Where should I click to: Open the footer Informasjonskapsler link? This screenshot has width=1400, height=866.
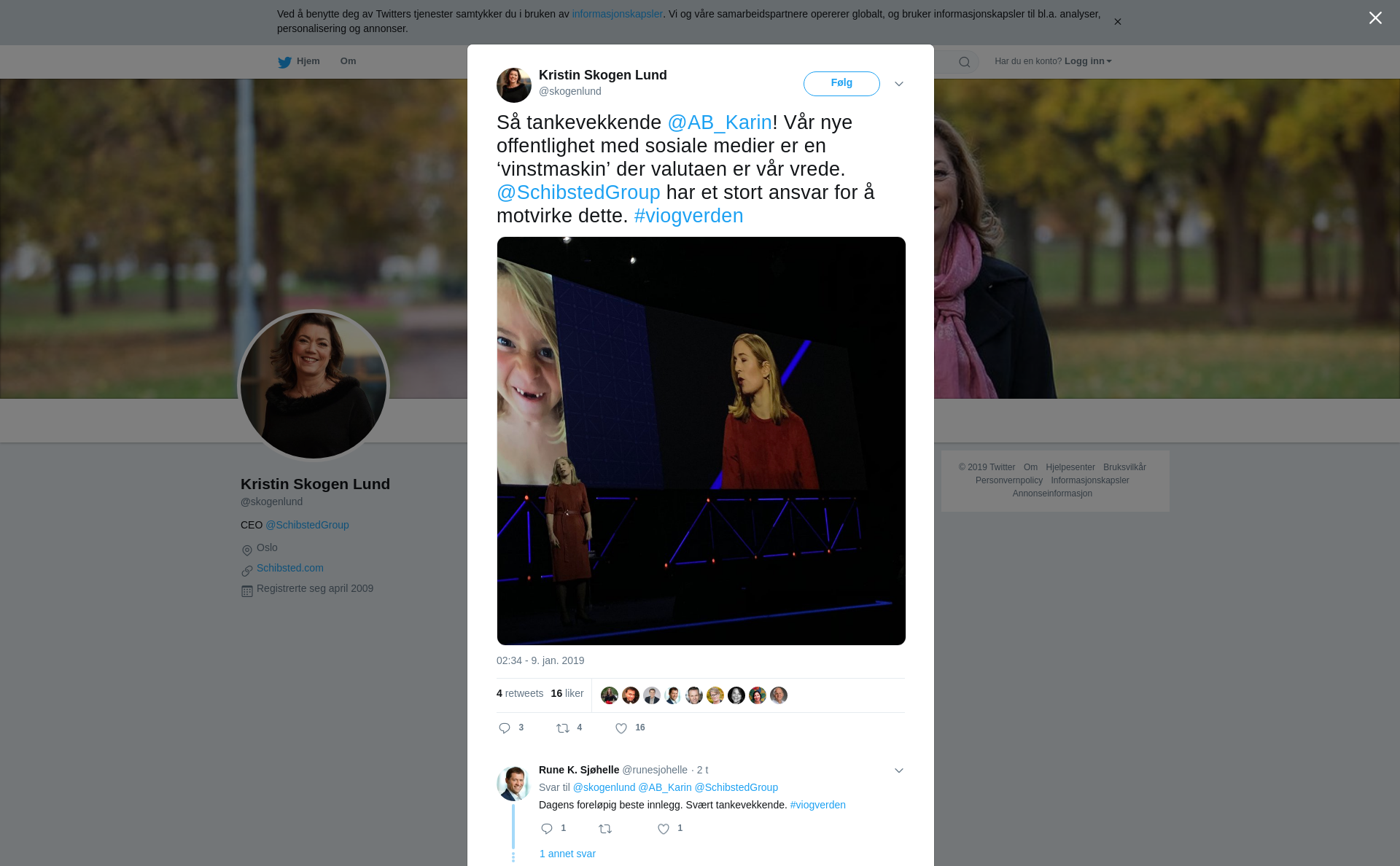point(1089,480)
